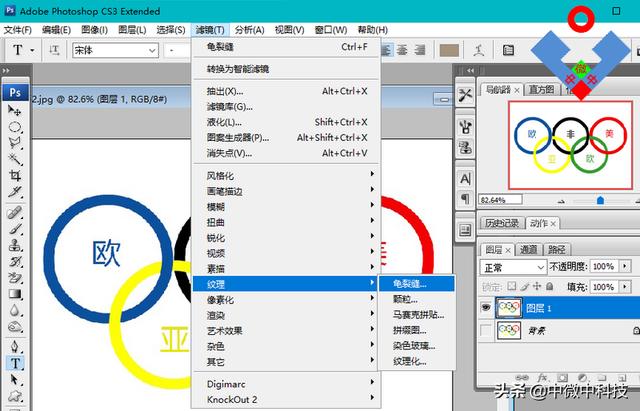Viewport: 640px width, 411px height.
Task: Open the Tool Presets dock icon
Action: pyautogui.click(x=465, y=96)
